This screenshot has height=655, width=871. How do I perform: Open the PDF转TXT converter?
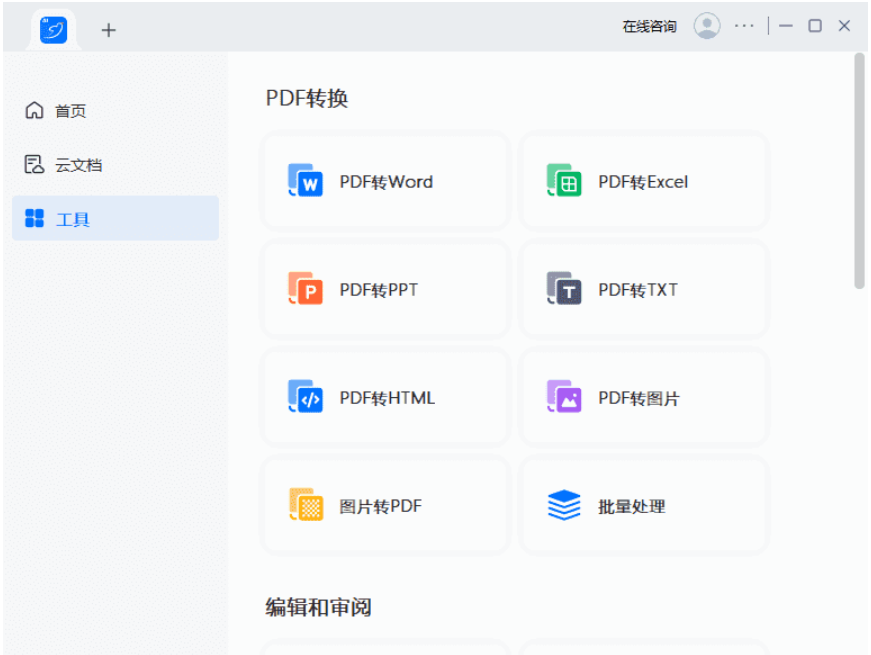pyautogui.click(x=644, y=289)
